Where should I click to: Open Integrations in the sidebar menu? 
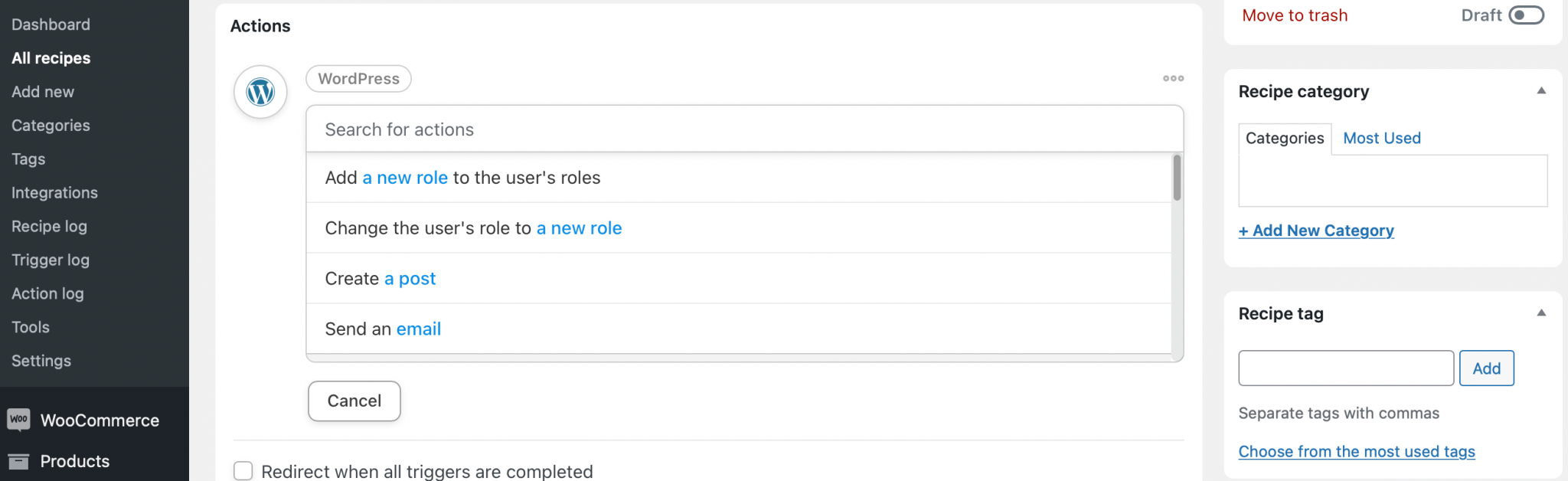point(54,193)
